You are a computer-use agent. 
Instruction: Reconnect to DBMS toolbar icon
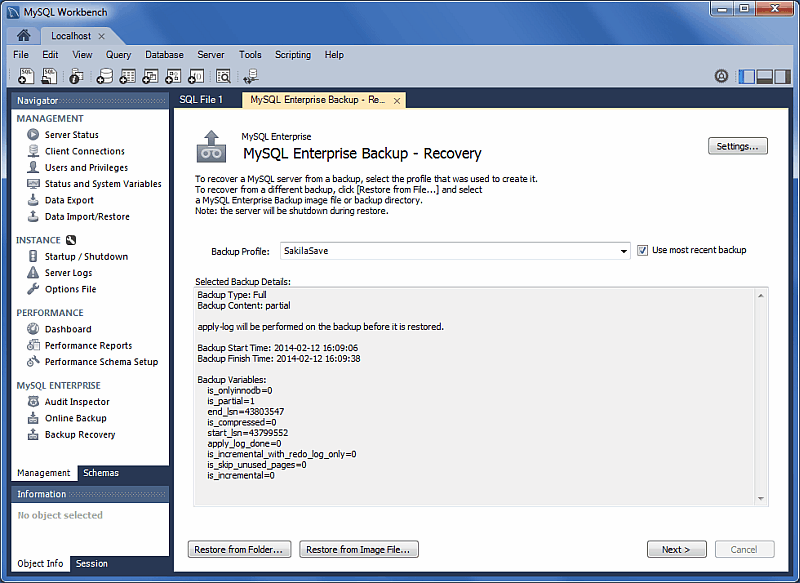click(x=251, y=76)
